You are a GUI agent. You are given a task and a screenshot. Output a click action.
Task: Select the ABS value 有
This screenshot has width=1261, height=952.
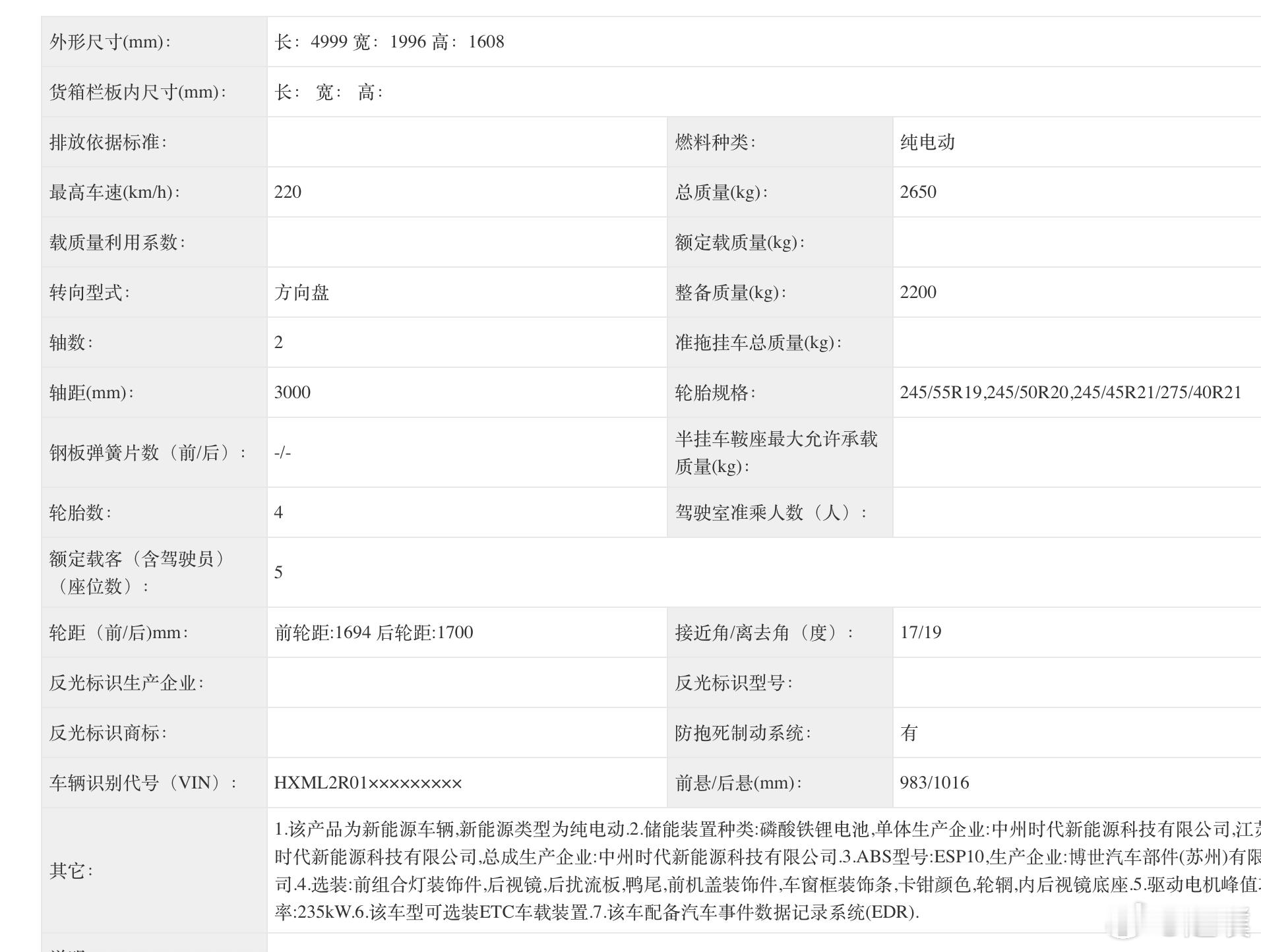[x=909, y=732]
